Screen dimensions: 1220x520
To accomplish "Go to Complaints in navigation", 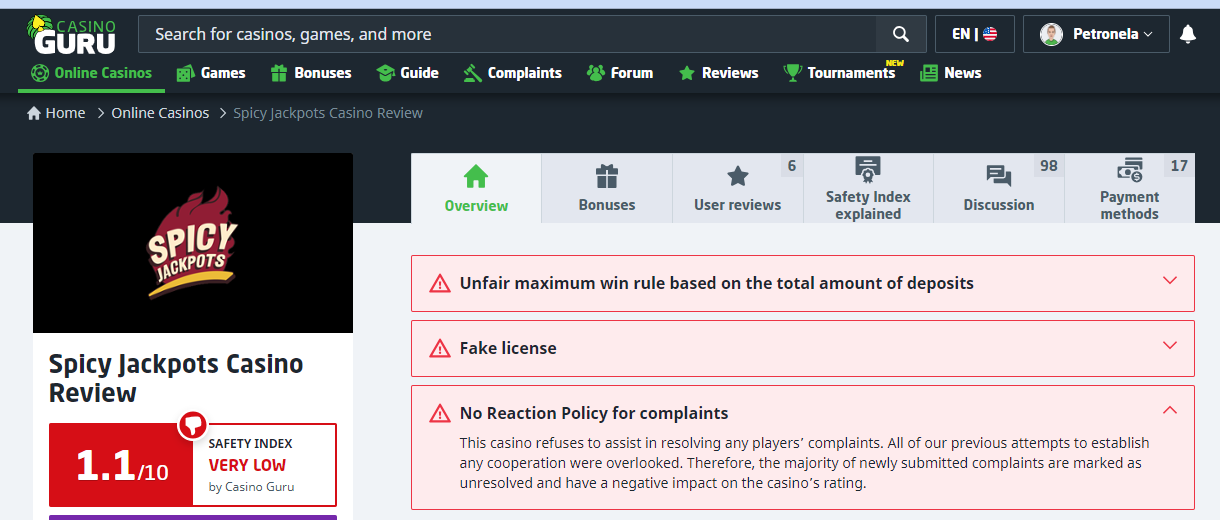I will coord(512,73).
